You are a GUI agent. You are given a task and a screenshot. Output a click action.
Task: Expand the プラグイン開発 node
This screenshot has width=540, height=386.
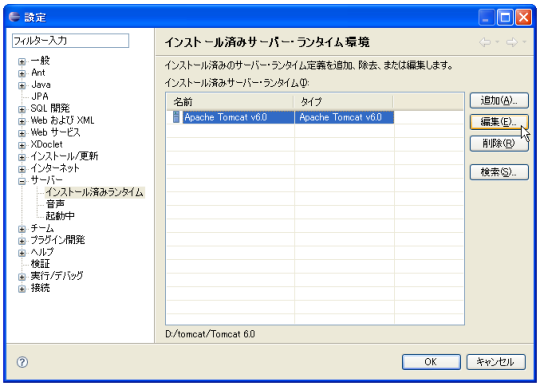(22, 241)
